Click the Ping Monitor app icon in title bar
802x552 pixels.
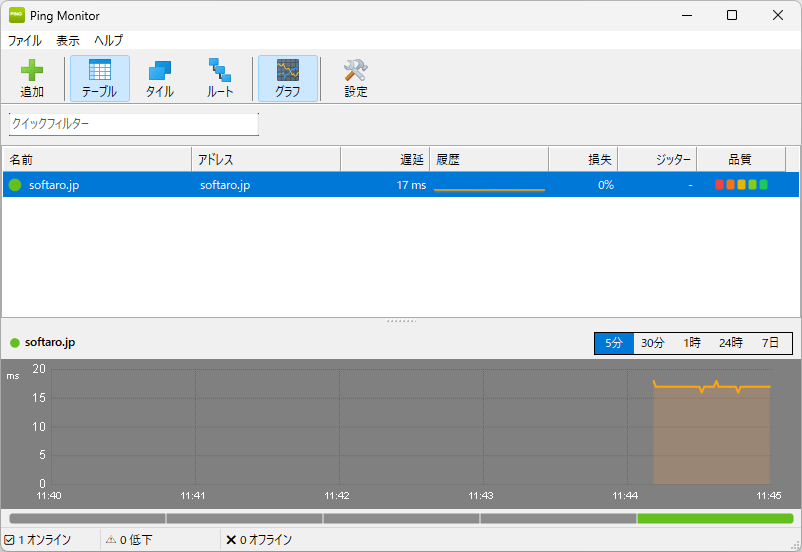17,16
